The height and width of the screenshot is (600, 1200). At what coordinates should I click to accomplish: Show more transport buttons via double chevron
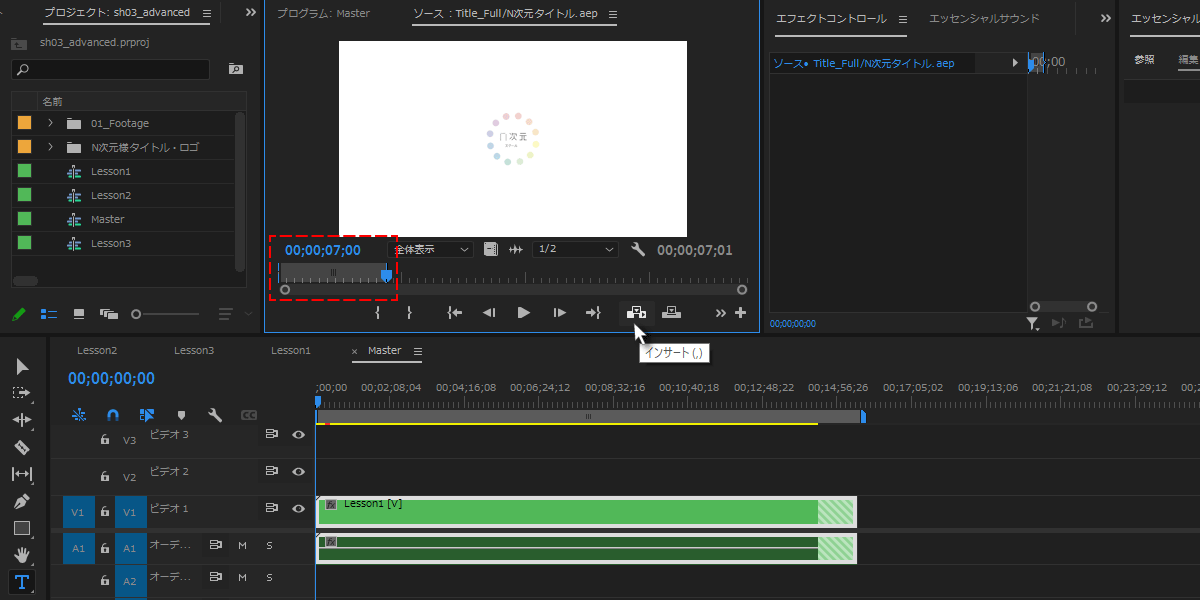(x=720, y=312)
